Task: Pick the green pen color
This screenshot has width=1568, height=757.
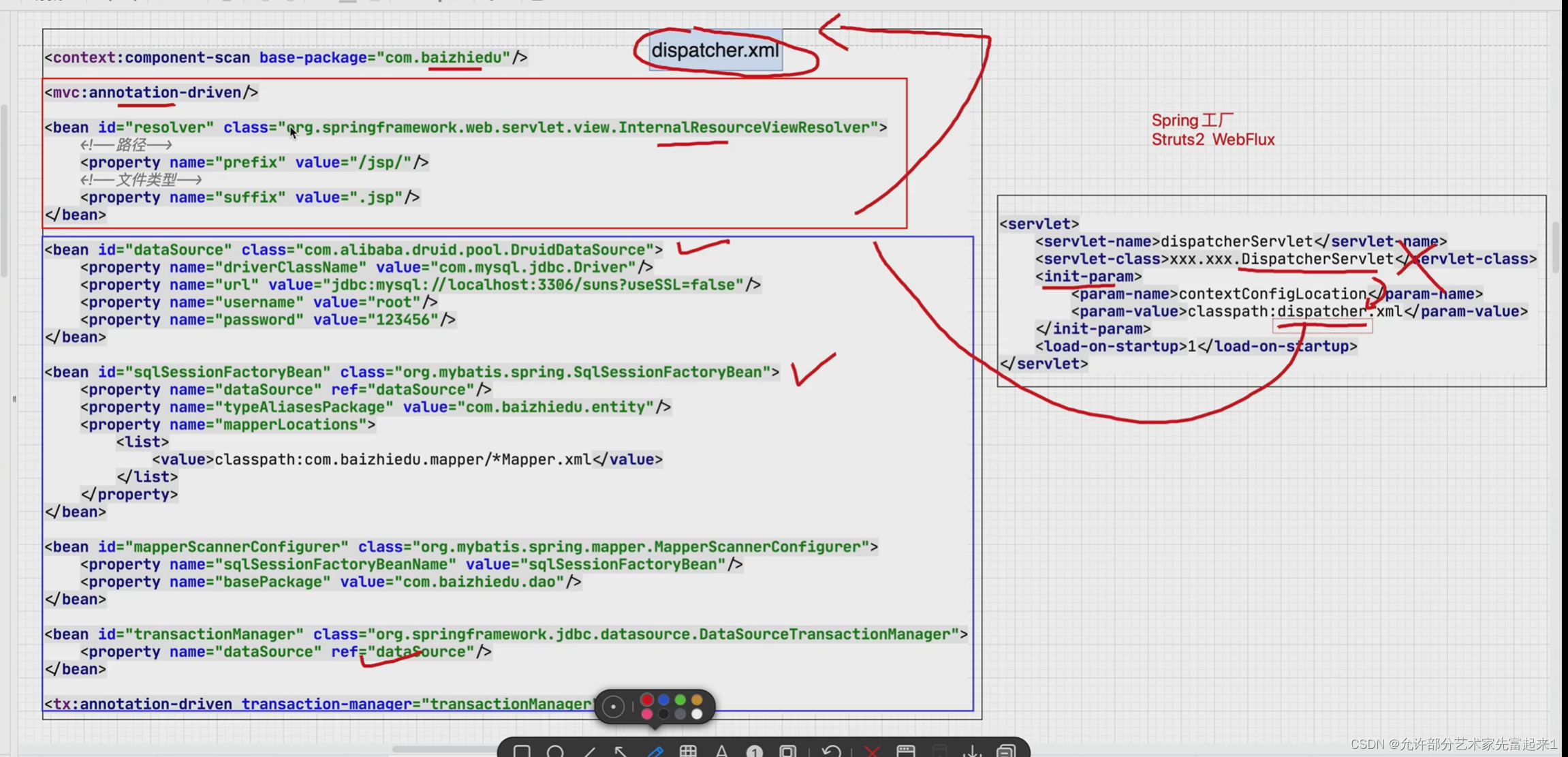Action: pos(680,700)
